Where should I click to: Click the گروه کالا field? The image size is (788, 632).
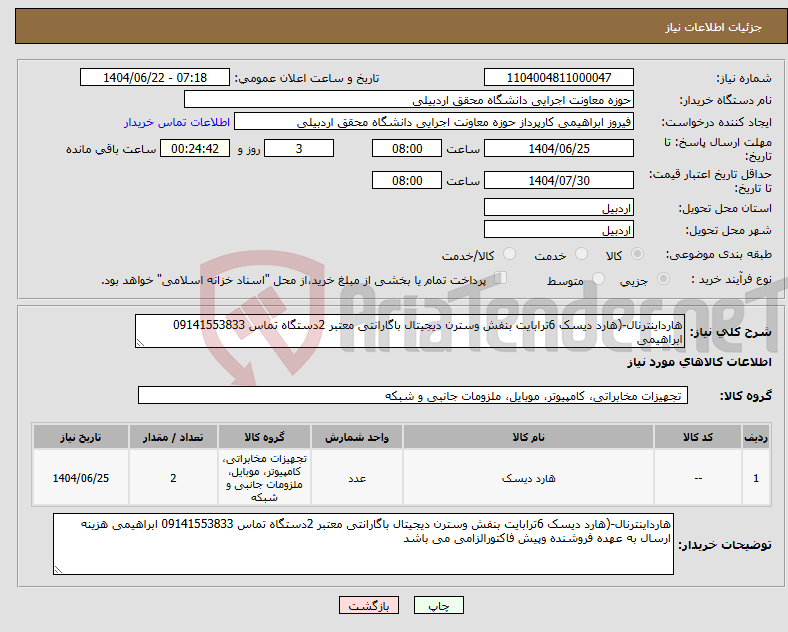[413, 395]
